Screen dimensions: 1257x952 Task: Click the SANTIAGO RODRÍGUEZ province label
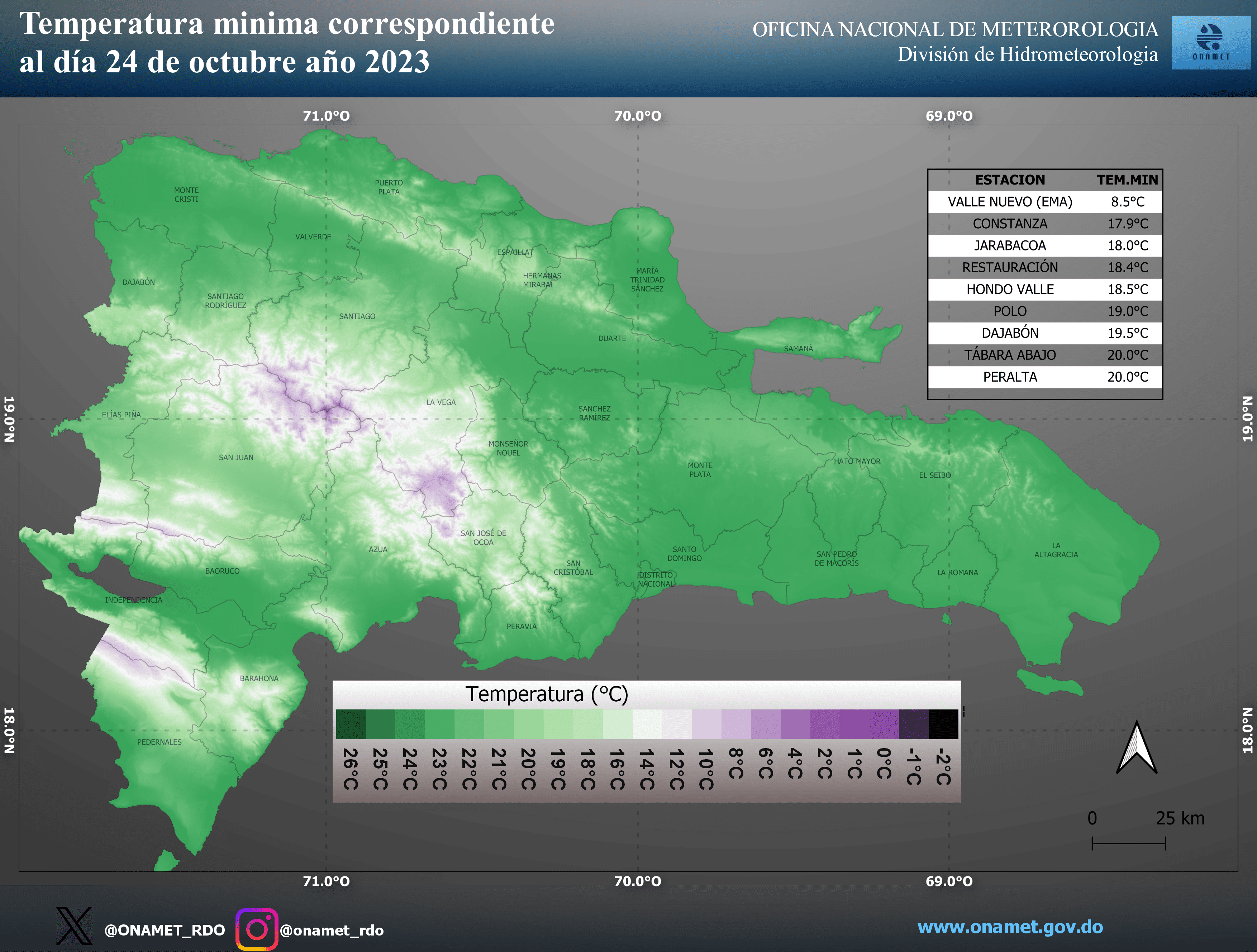point(225,301)
